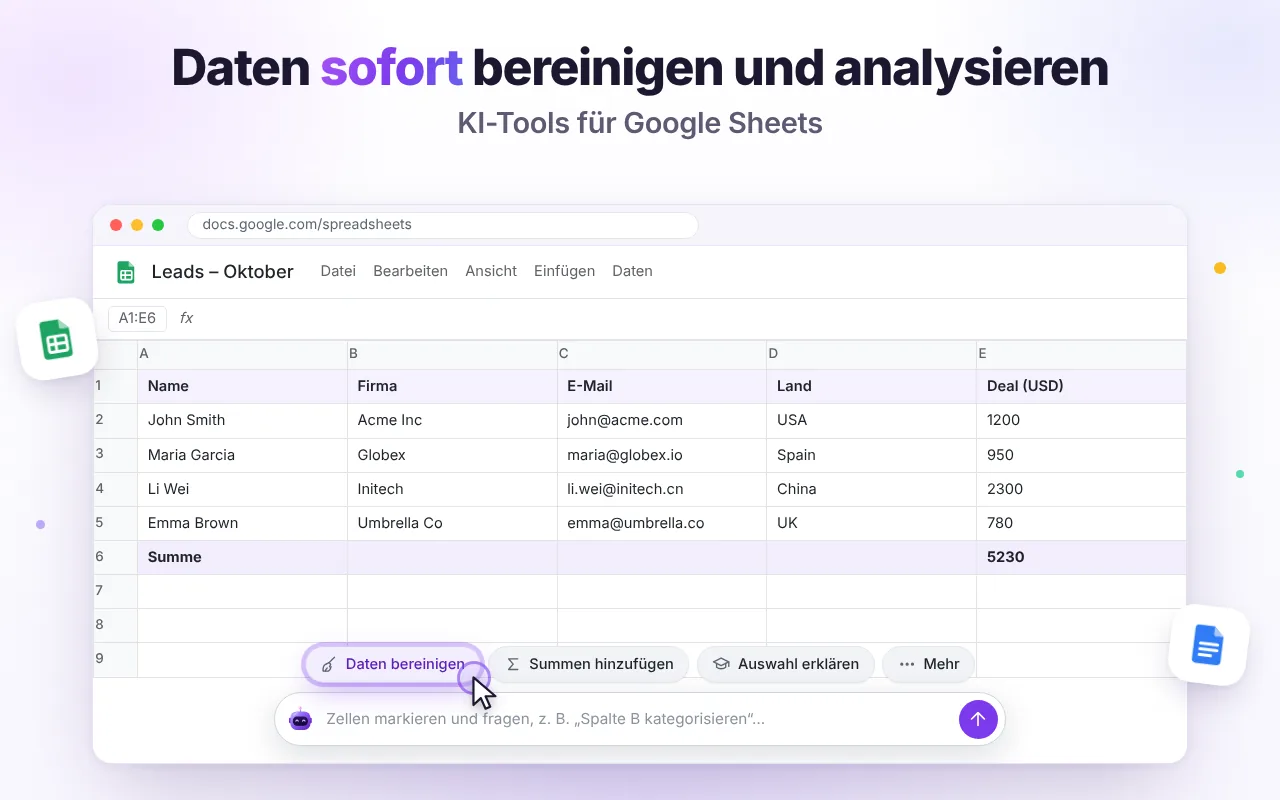Select column E header
Screen dimensions: 1280x800
coord(1081,354)
